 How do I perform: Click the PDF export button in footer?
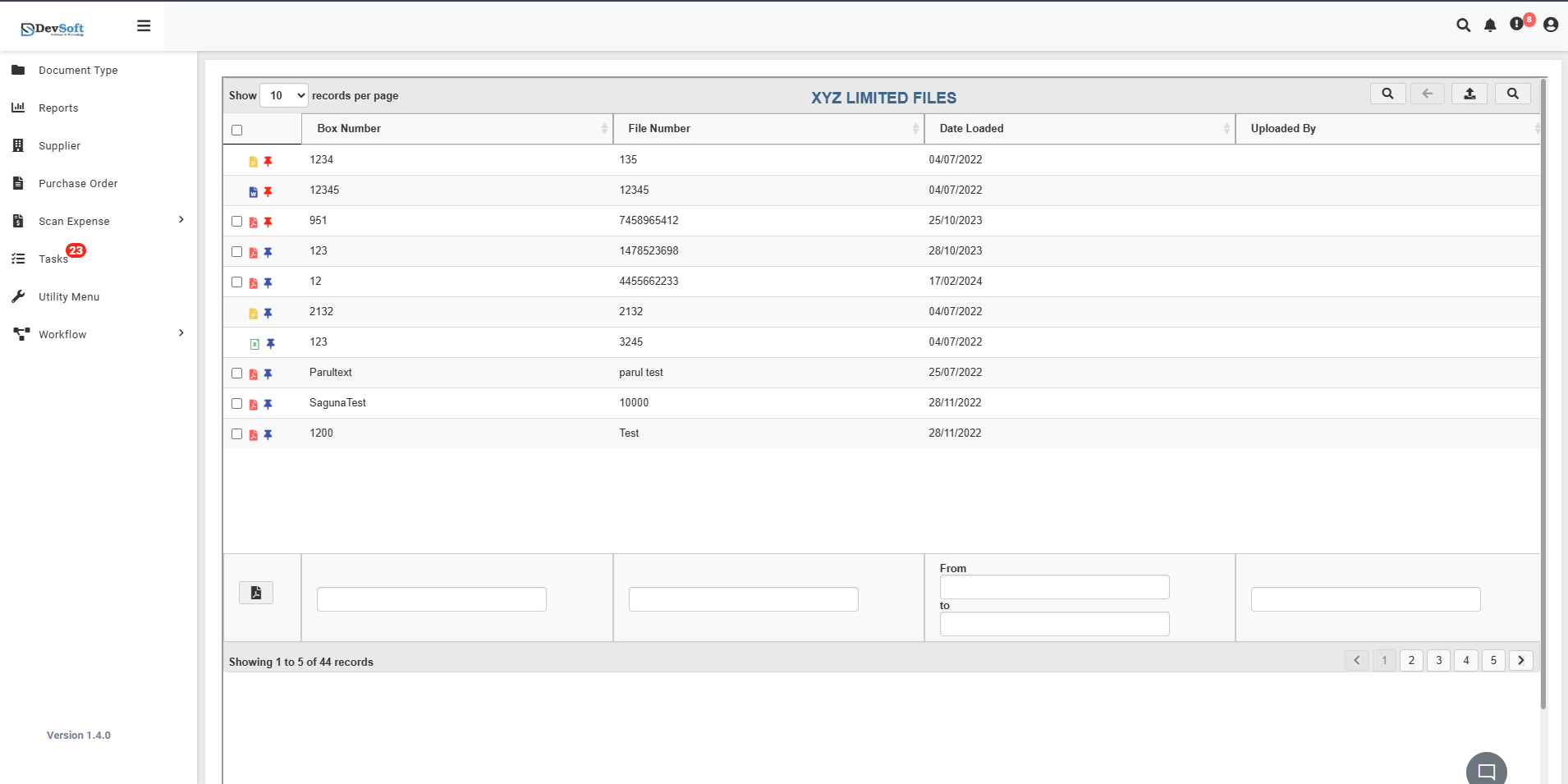click(256, 593)
